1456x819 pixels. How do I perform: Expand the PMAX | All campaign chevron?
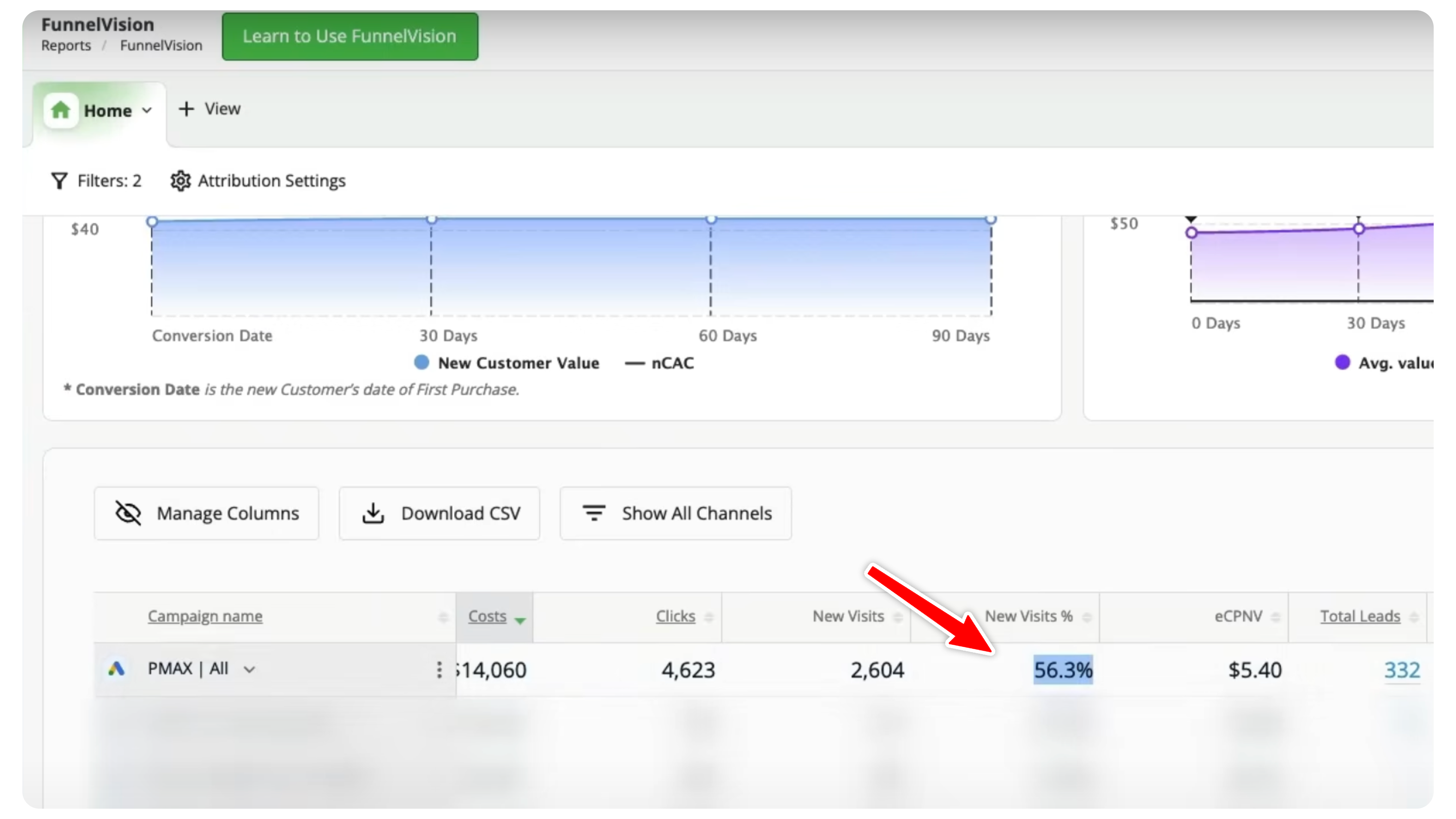[249, 670]
